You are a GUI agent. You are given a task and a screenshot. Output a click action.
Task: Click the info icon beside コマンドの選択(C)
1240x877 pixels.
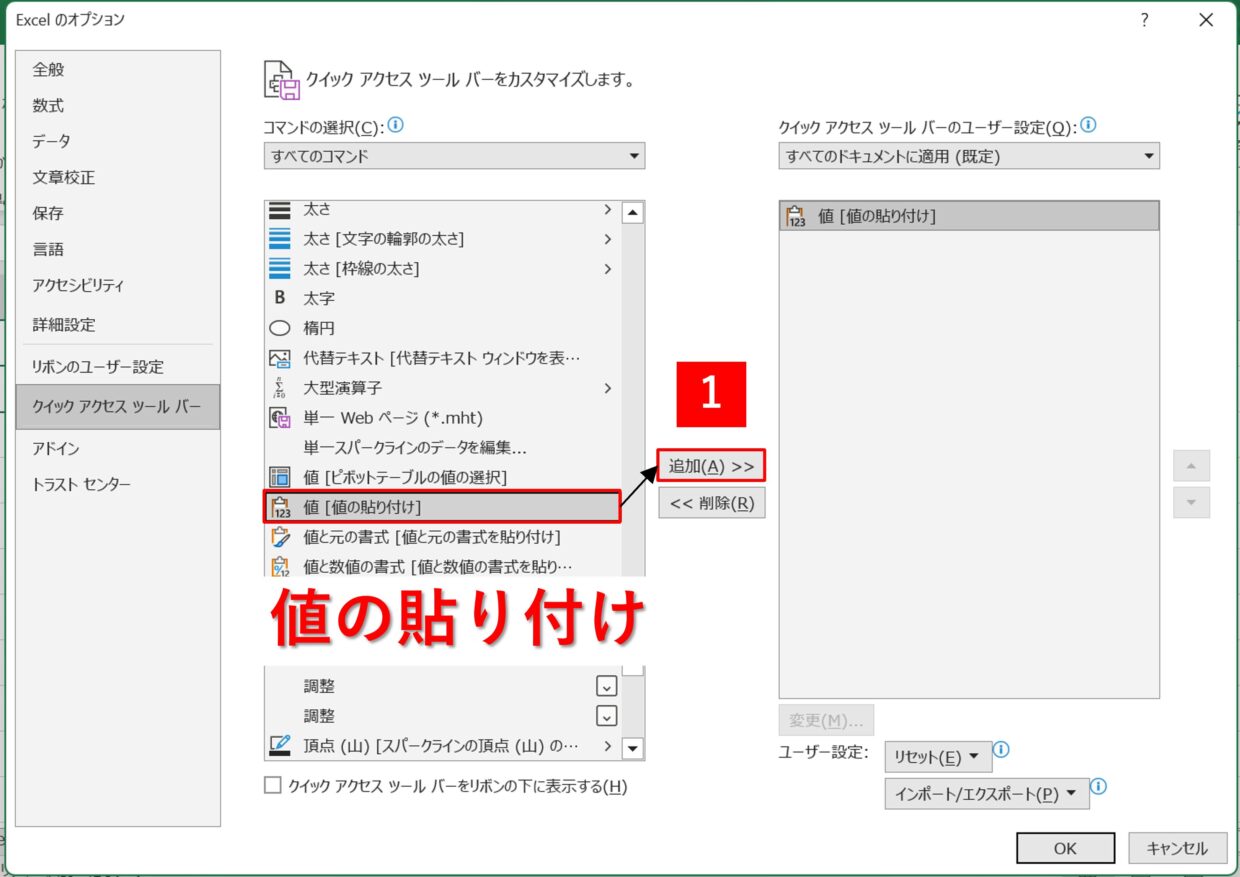pyautogui.click(x=395, y=125)
